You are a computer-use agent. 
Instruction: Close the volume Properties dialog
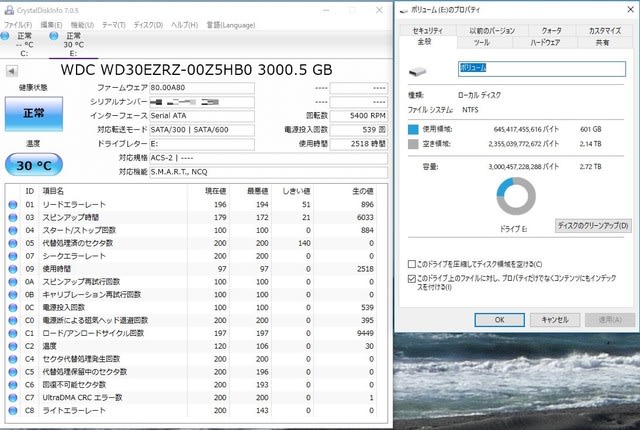[x=631, y=9]
